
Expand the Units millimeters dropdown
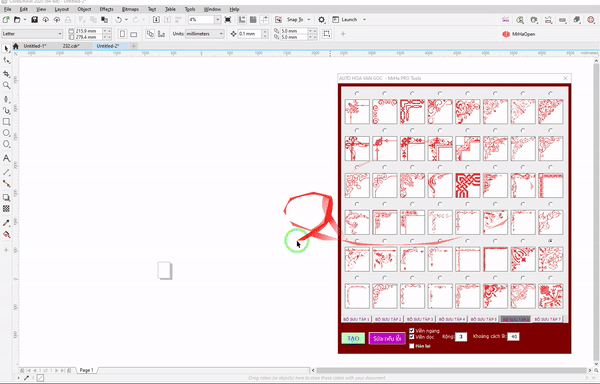[205, 34]
